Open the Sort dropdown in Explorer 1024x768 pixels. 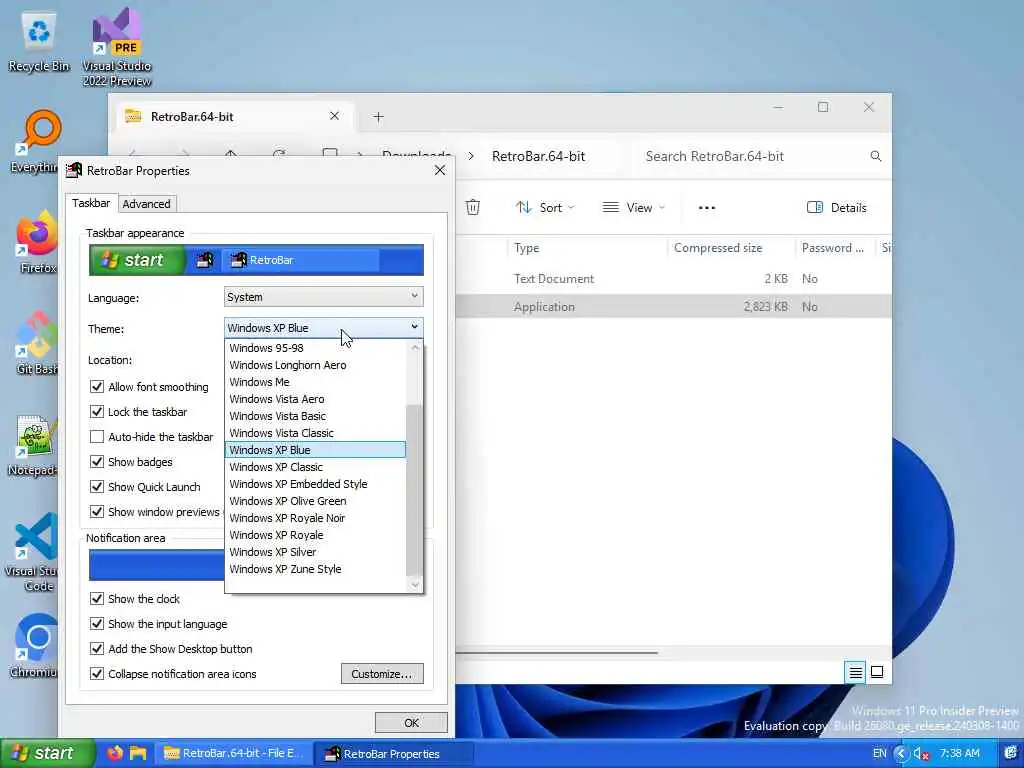[x=545, y=208]
